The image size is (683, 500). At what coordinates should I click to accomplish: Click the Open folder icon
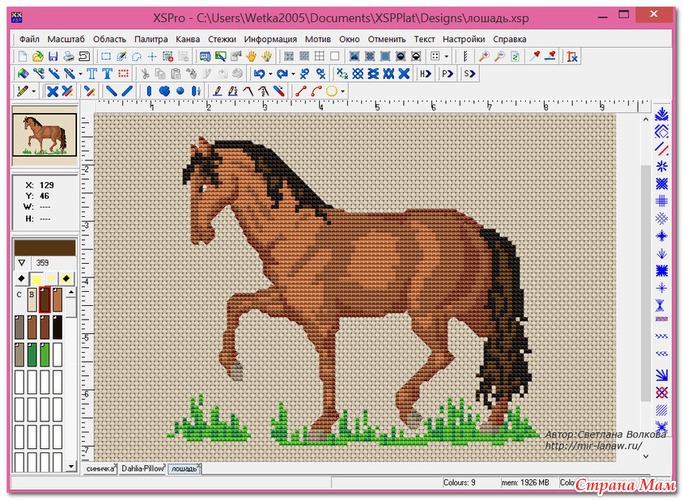pos(37,56)
